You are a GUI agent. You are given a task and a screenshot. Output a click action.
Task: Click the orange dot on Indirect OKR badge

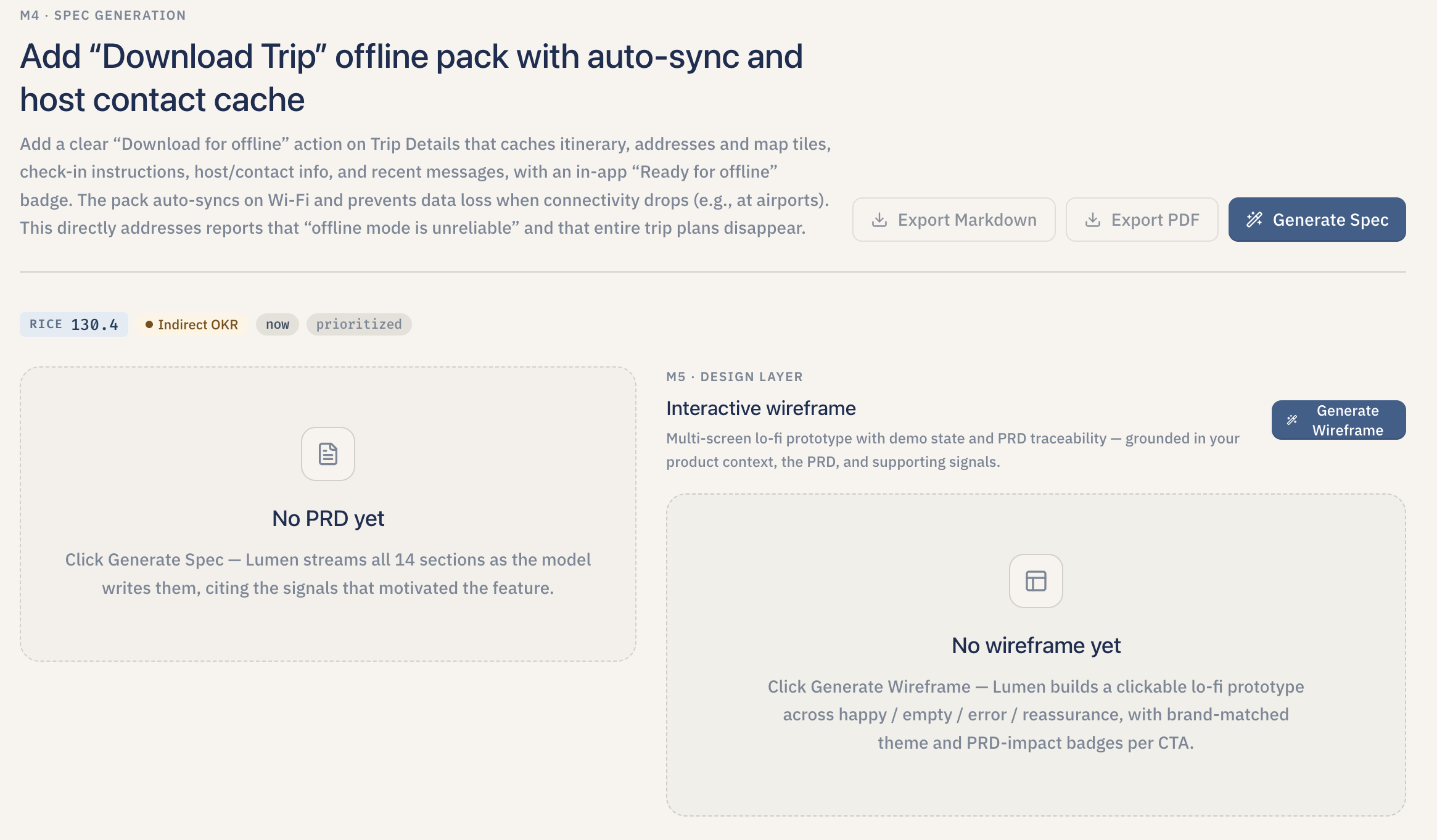[149, 324]
